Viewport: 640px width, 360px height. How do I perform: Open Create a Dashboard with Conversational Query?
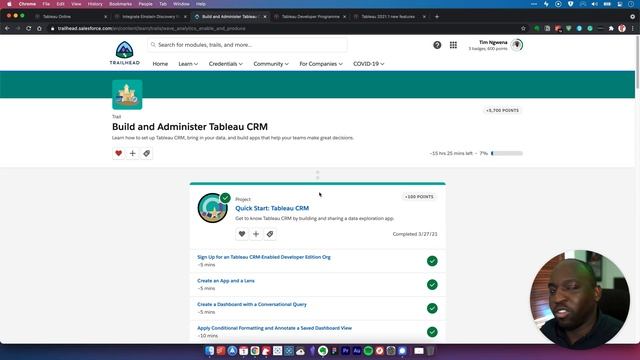point(252,304)
